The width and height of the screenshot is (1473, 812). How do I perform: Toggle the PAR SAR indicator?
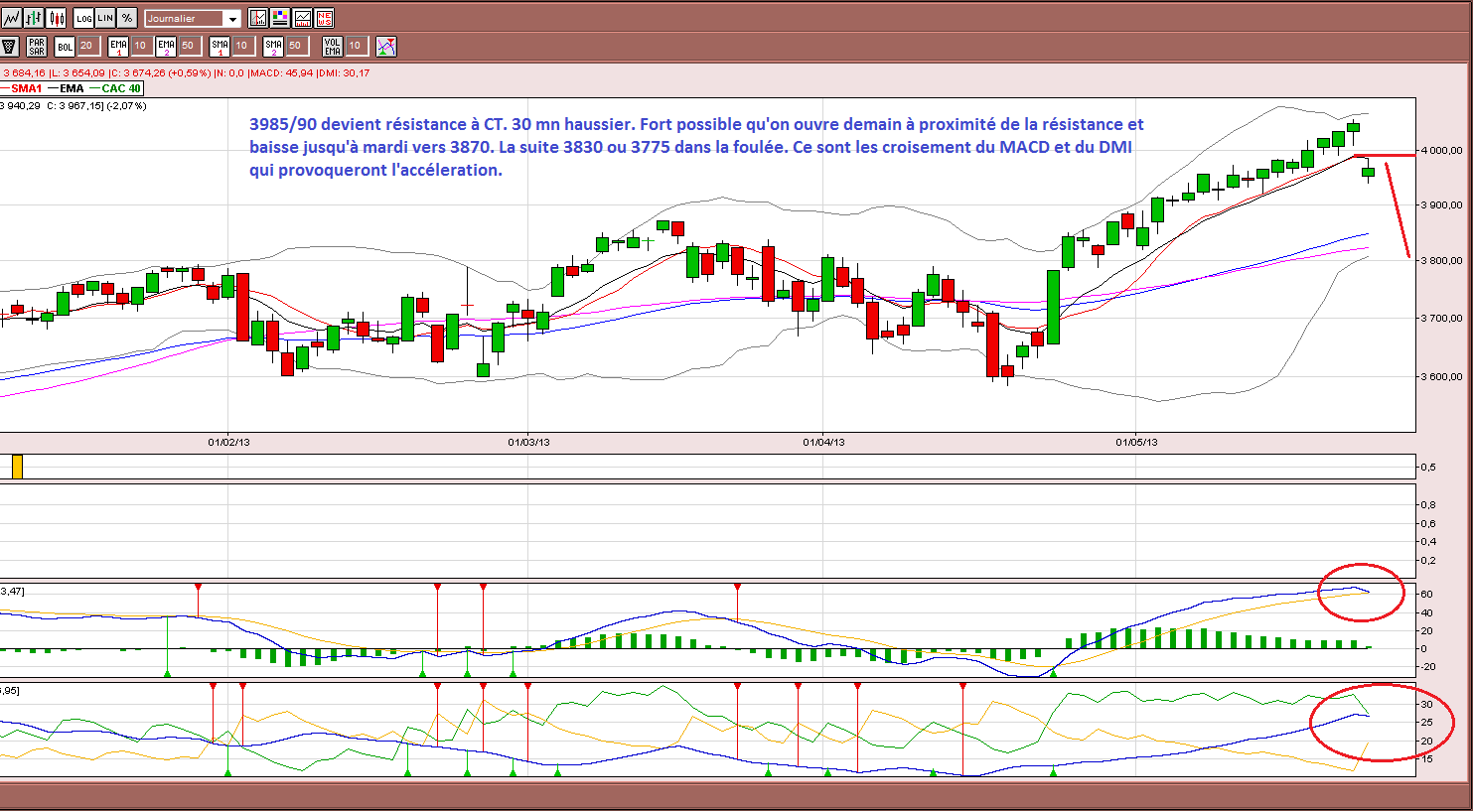pos(37,46)
